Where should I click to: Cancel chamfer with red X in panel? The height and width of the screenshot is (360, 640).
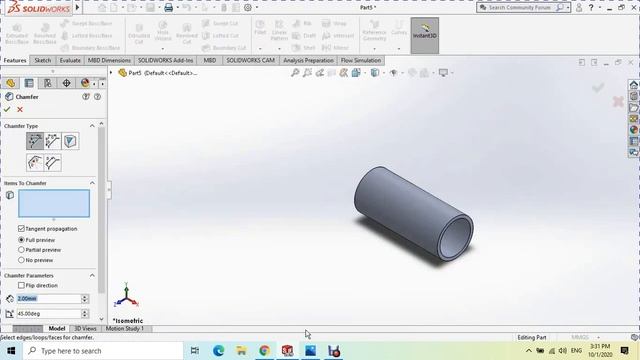pyautogui.click(x=20, y=109)
